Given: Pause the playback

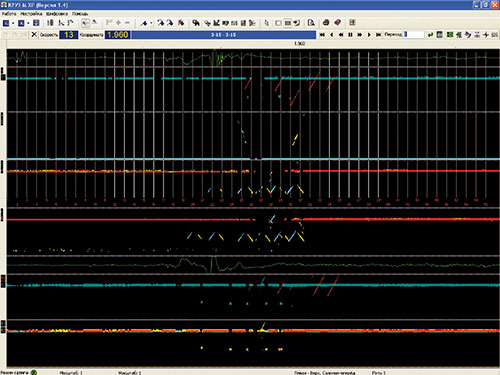Looking at the screenshot, I should pyautogui.click(x=350, y=35).
